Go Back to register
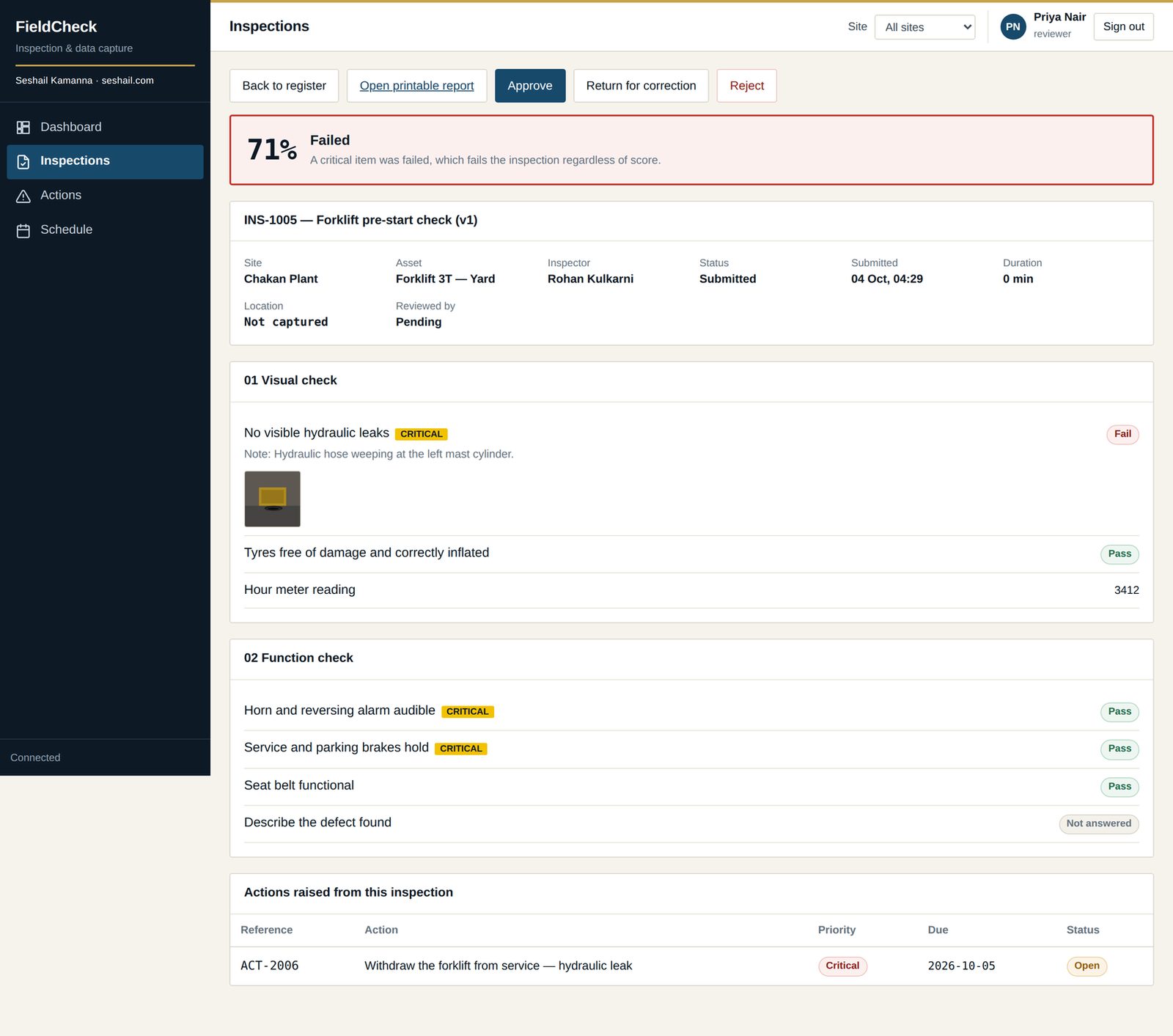Image resolution: width=1173 pixels, height=1036 pixels. click(x=284, y=86)
